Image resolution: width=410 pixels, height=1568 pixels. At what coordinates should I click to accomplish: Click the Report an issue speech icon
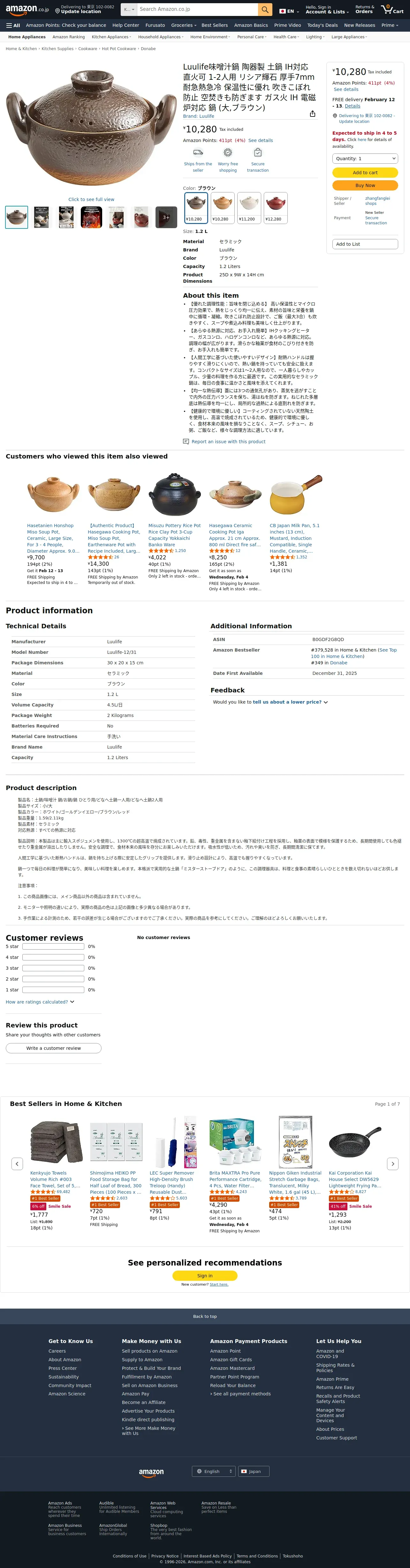pyautogui.click(x=186, y=442)
